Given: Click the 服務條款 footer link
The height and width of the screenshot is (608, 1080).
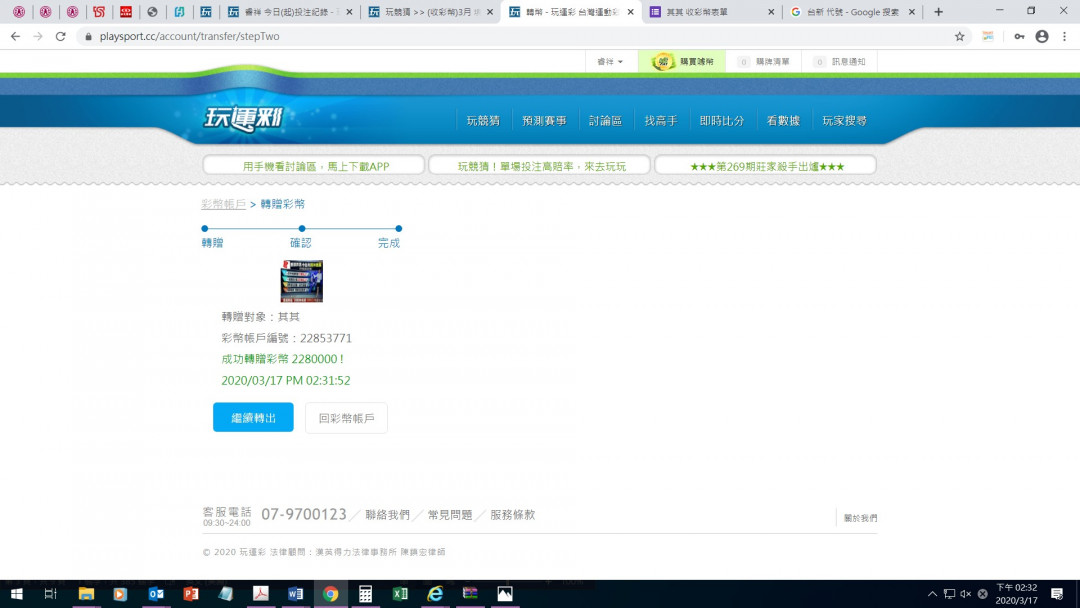Looking at the screenshot, I should coord(512,514).
